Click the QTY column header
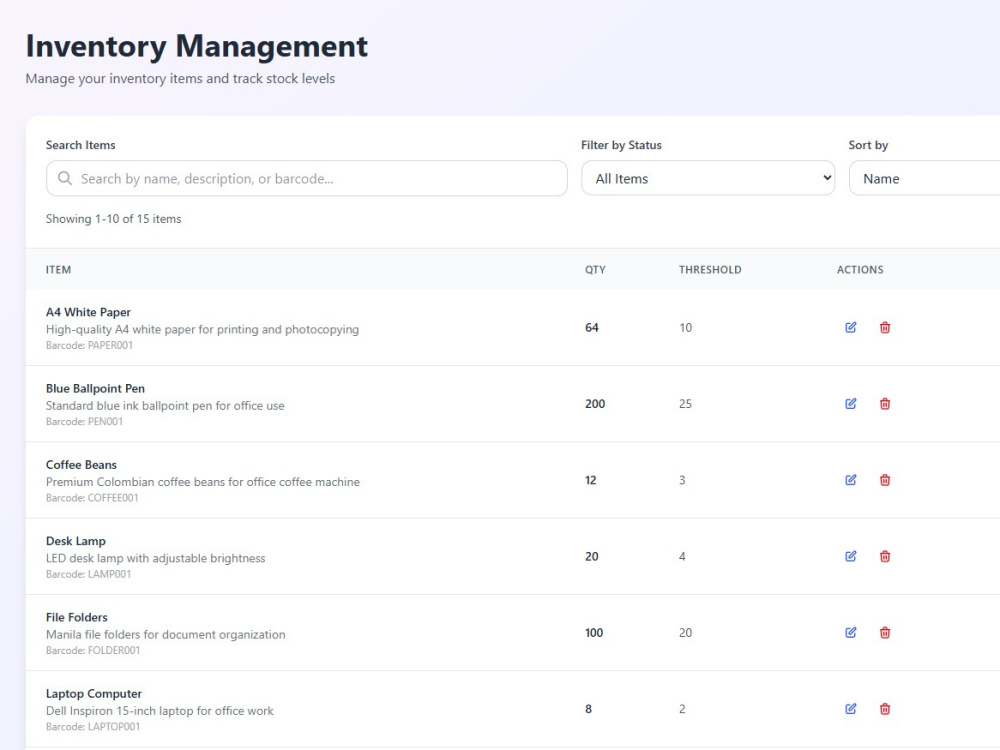Viewport: 1000px width, 750px height. point(595,270)
